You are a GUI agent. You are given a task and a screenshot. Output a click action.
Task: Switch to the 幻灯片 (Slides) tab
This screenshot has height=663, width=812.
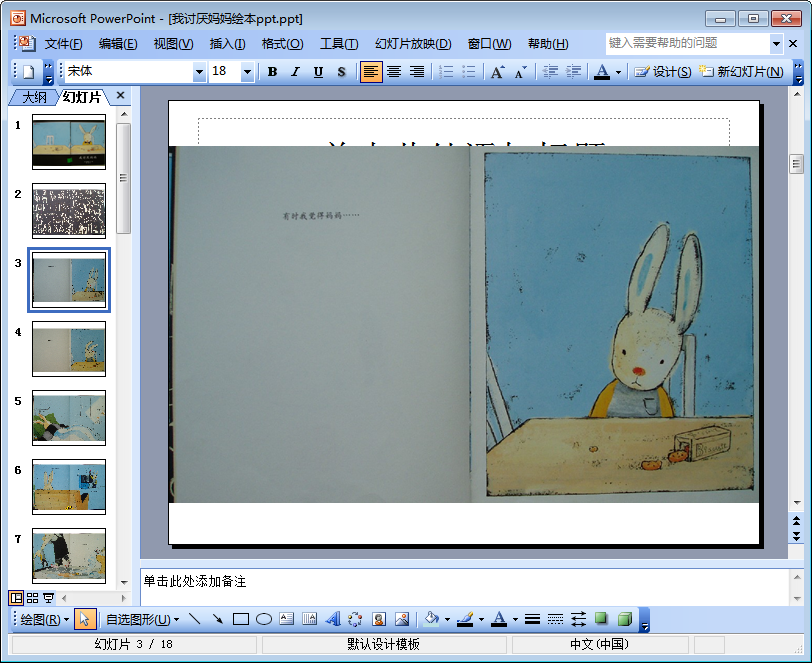coord(82,97)
